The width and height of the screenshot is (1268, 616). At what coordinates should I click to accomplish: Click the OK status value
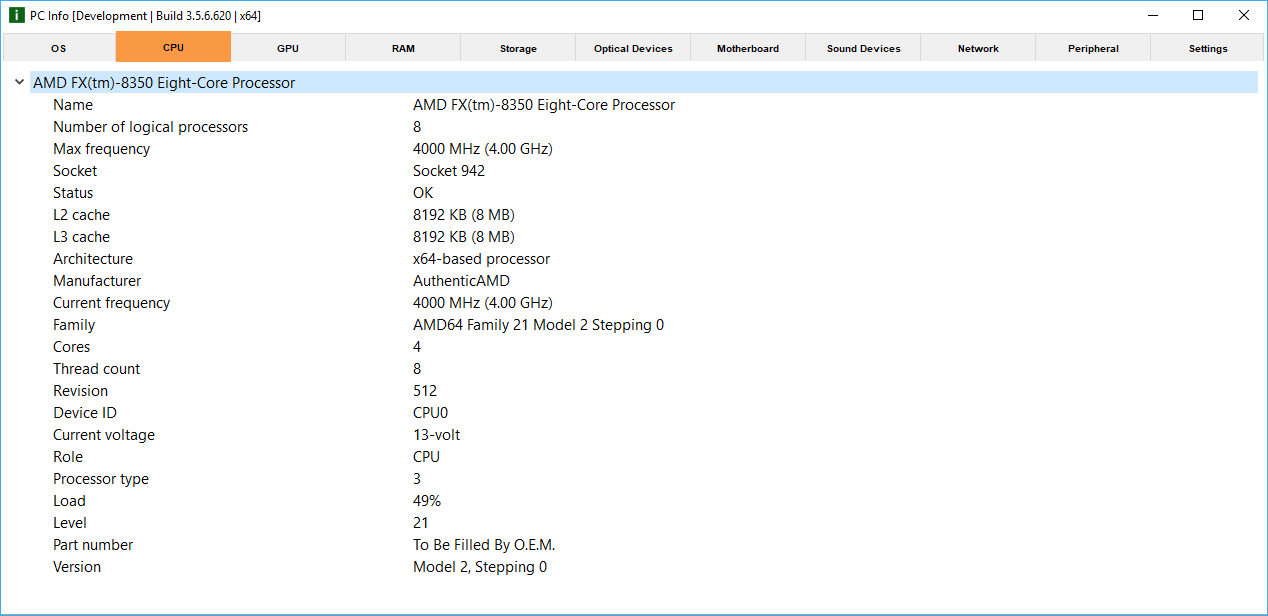click(424, 193)
